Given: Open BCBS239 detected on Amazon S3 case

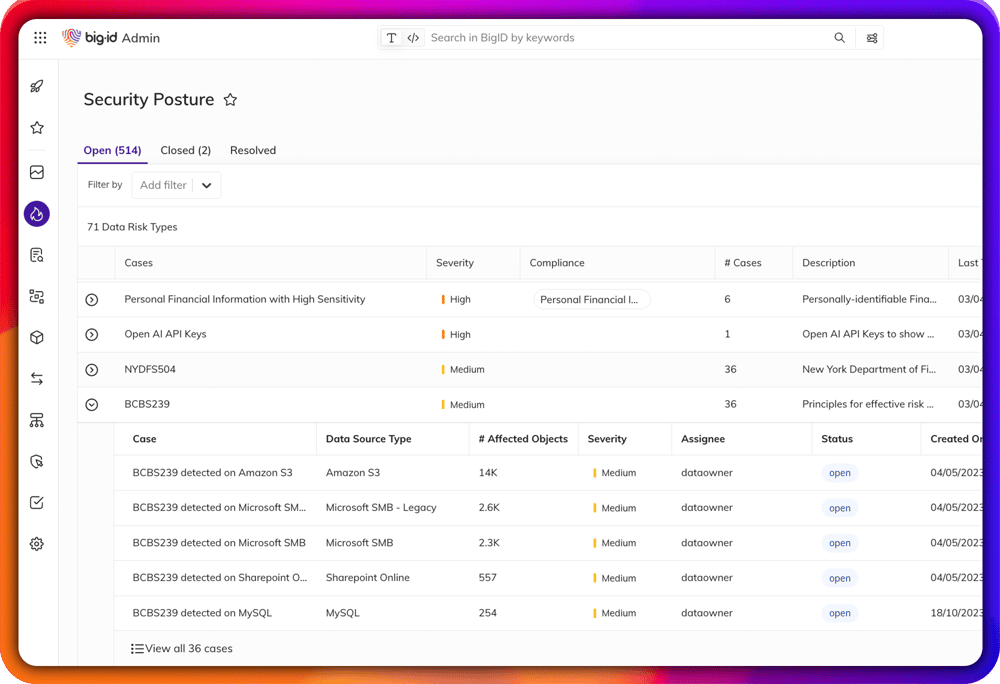Looking at the screenshot, I should [212, 473].
